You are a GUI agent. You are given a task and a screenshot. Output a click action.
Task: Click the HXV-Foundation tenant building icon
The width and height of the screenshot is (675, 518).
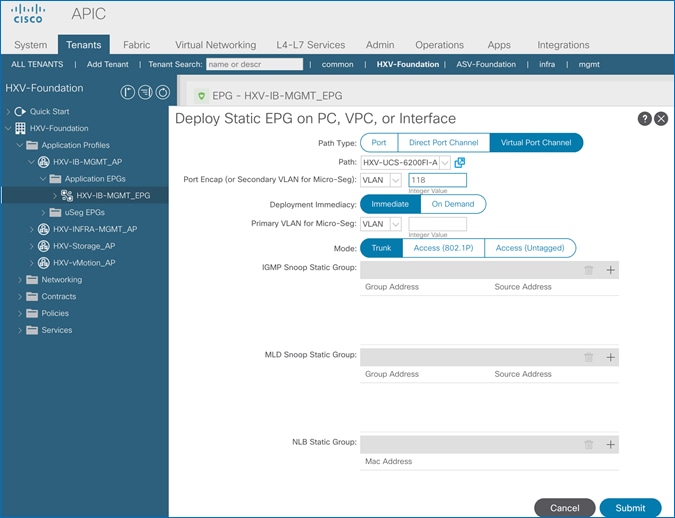(20, 128)
